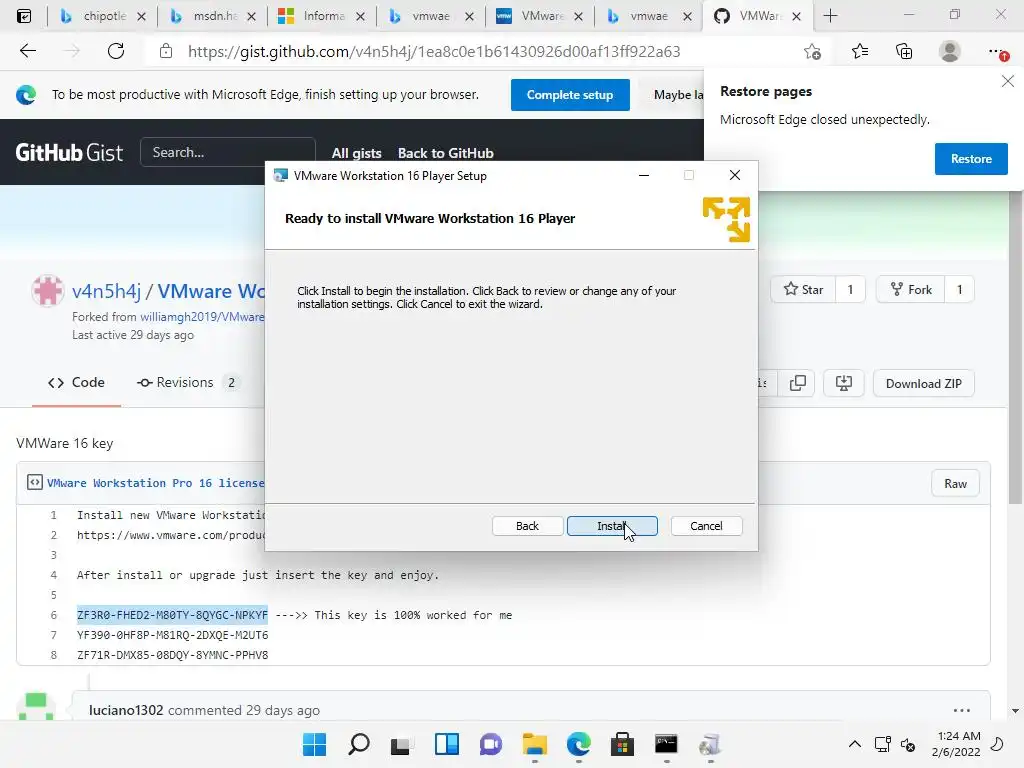Viewport: 1024px width, 768px height.
Task: Dismiss the Restore pages popup
Action: (x=1008, y=81)
